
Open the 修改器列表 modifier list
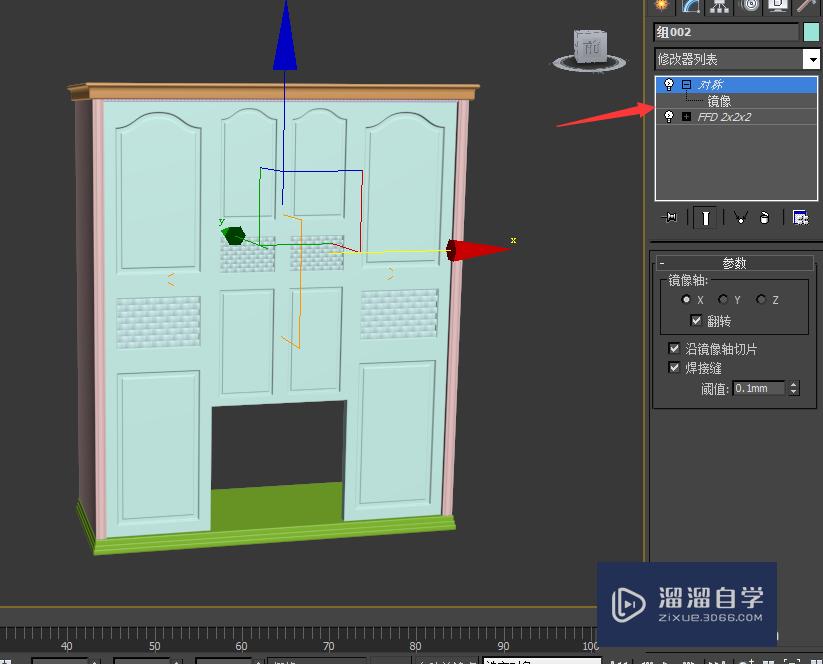pyautogui.click(x=729, y=59)
